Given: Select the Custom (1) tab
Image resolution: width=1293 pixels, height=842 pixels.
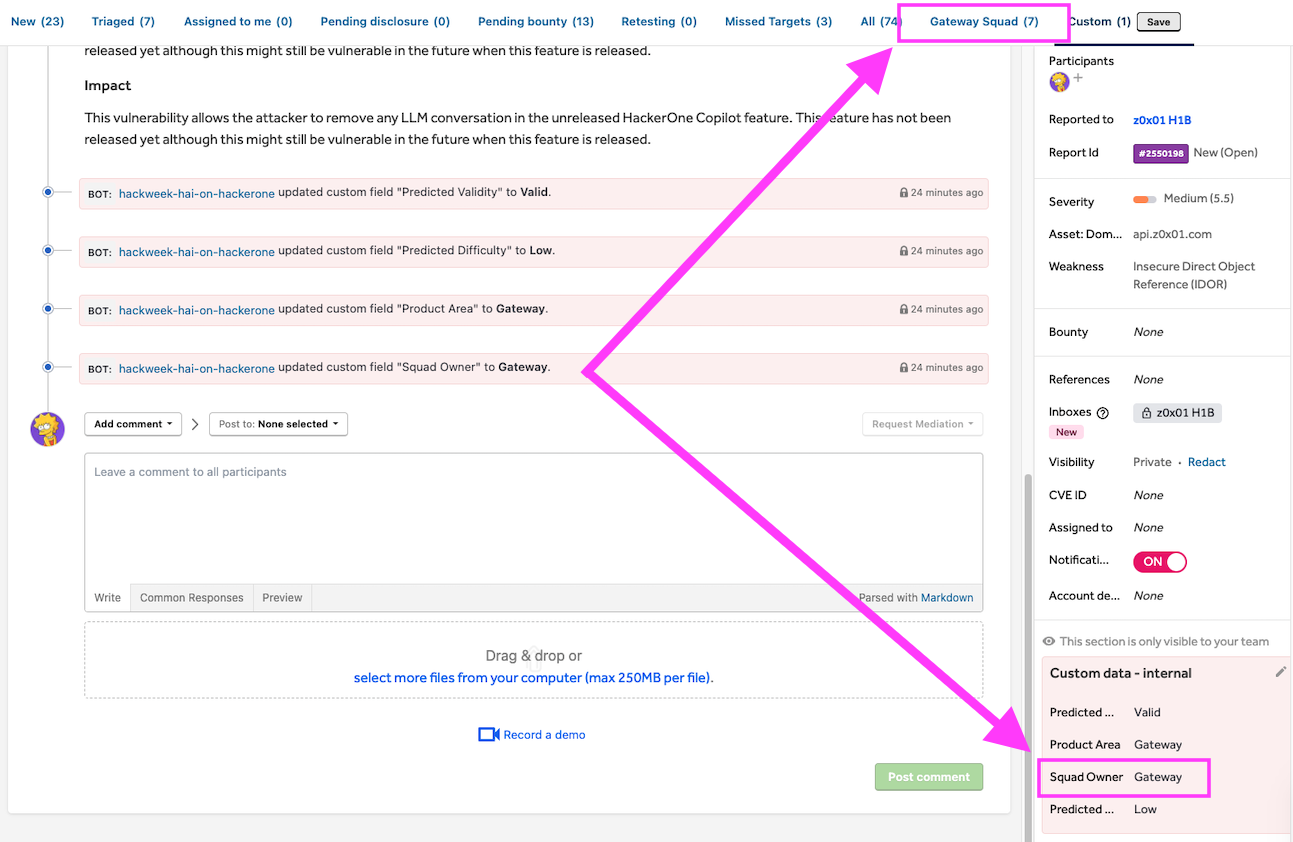Looking at the screenshot, I should pyautogui.click(x=1100, y=21).
